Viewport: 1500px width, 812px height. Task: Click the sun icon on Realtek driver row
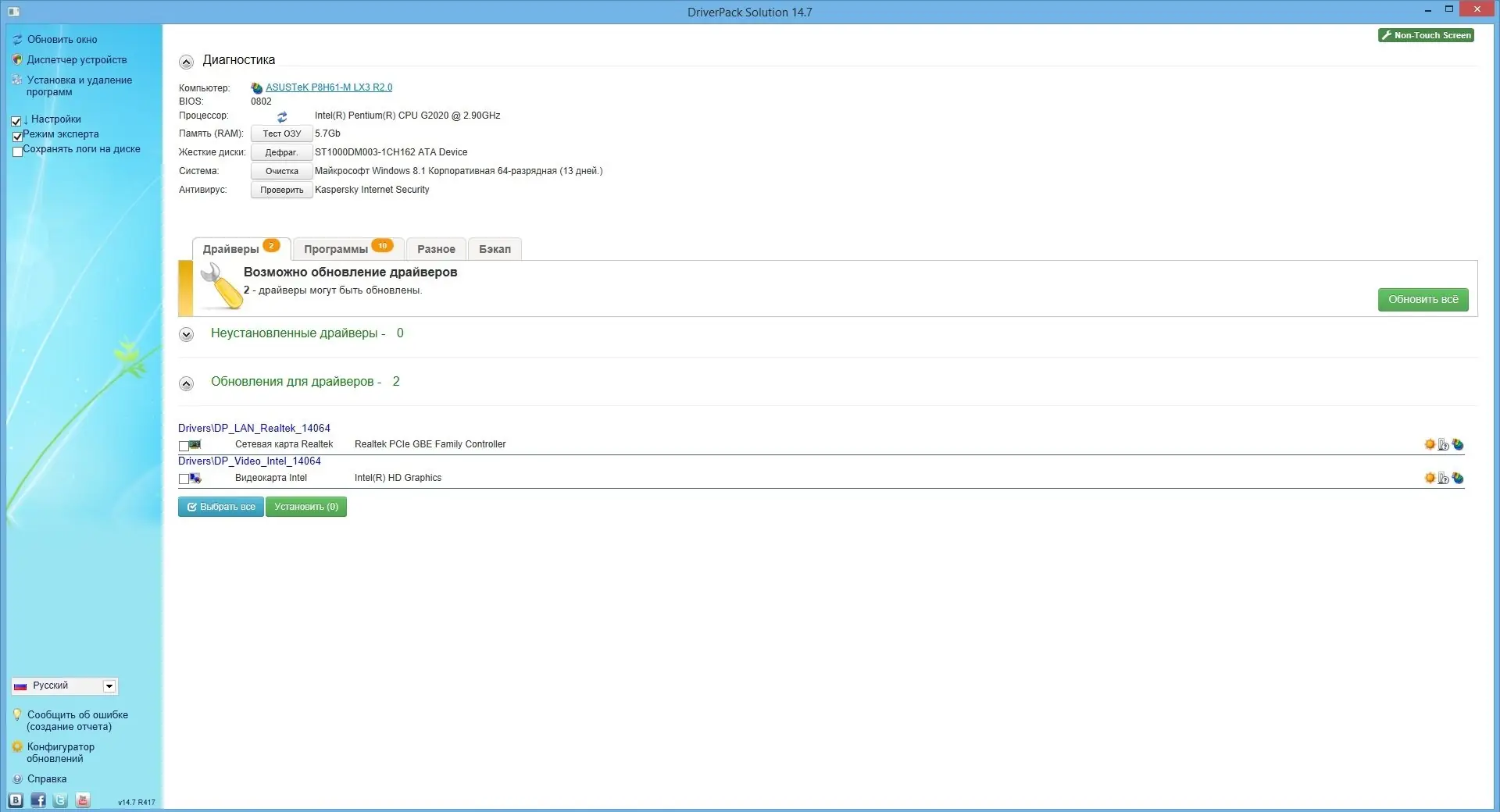(x=1430, y=444)
